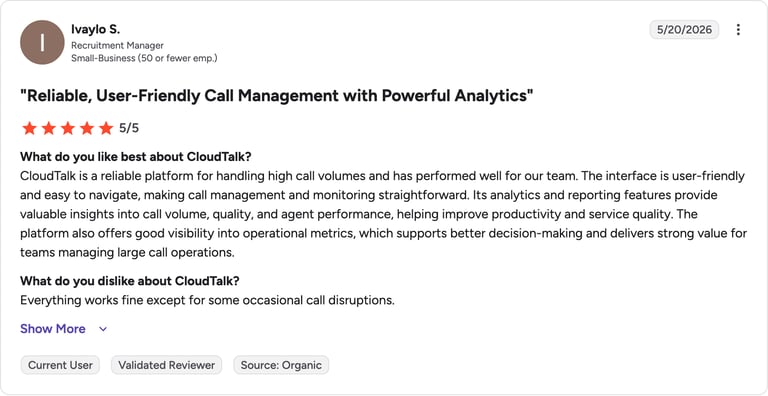Select the Current User tag
The image size is (768, 396).
60,365
